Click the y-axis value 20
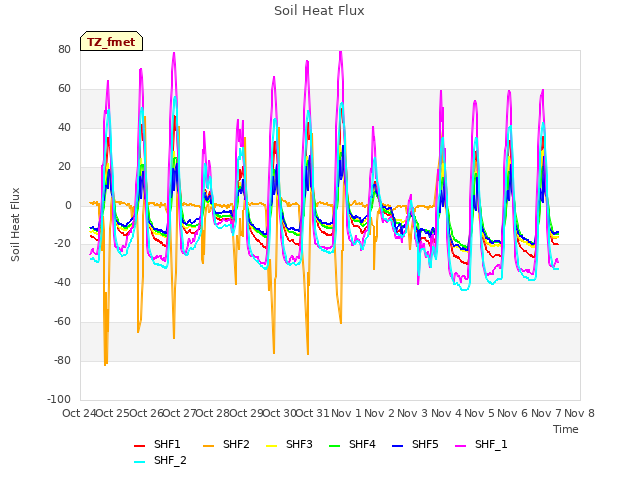This screenshot has height=480, width=640. [x=64, y=167]
